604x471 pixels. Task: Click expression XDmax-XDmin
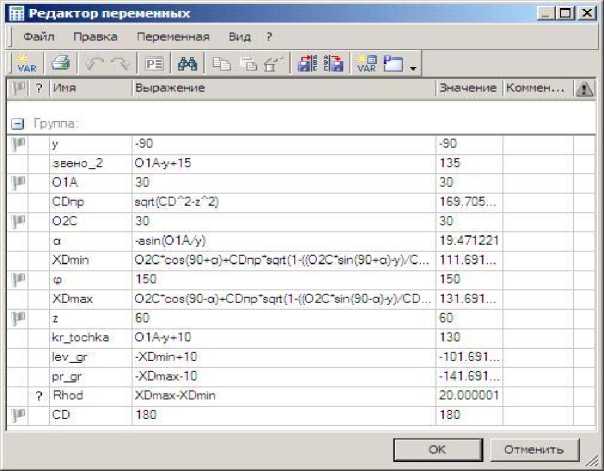pos(175,395)
